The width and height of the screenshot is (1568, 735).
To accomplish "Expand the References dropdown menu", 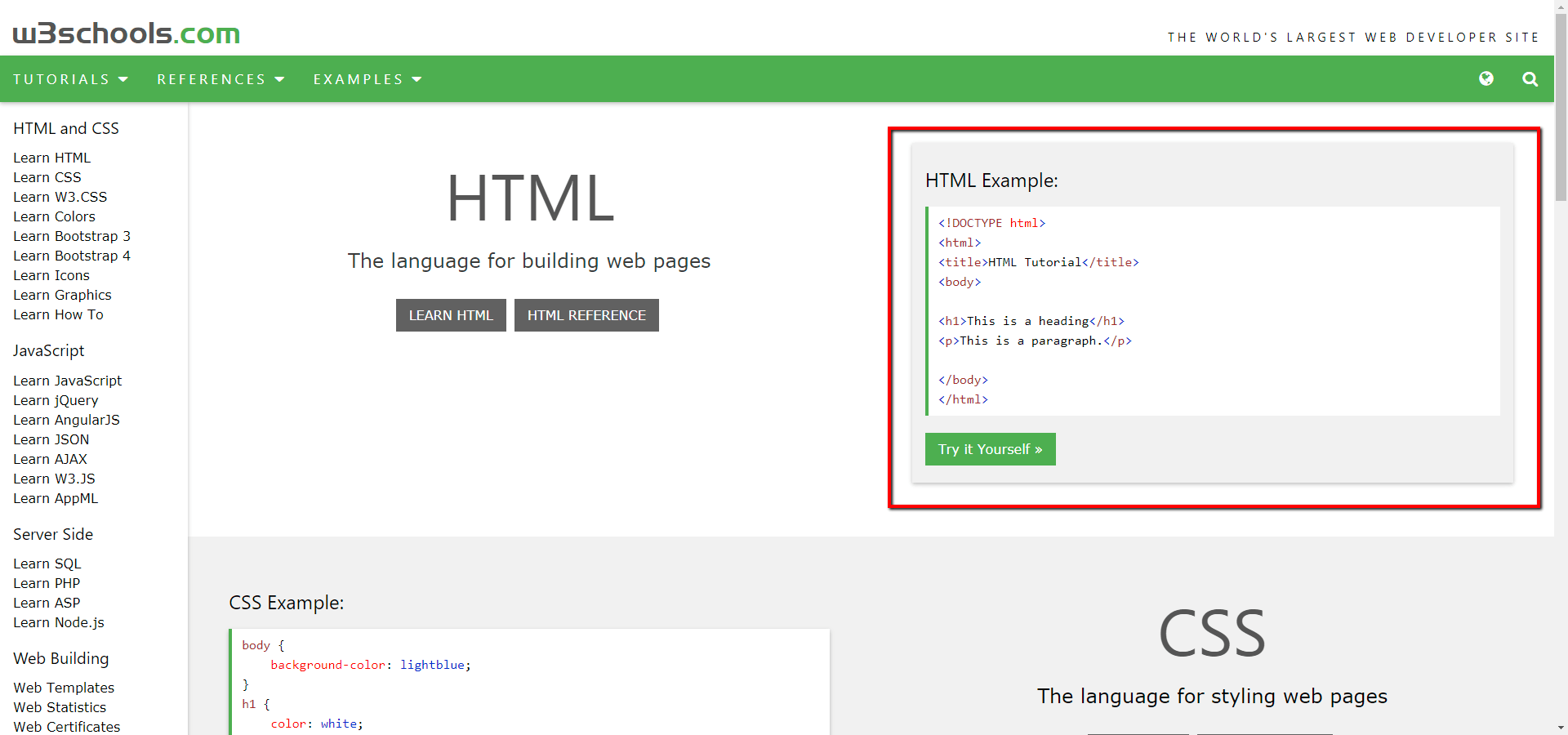I will tap(220, 79).
